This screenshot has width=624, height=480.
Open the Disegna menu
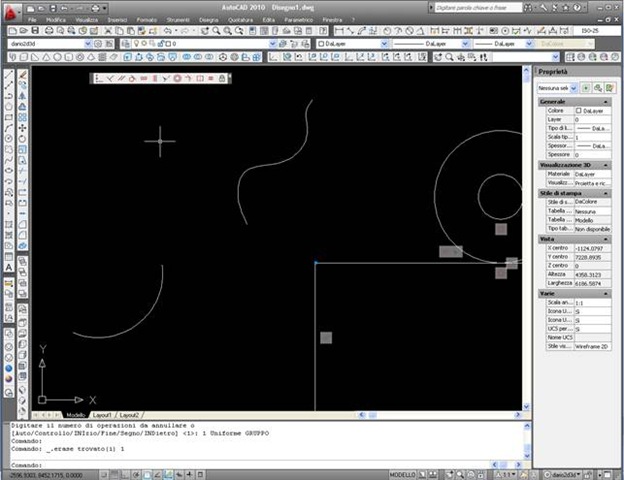(x=209, y=20)
